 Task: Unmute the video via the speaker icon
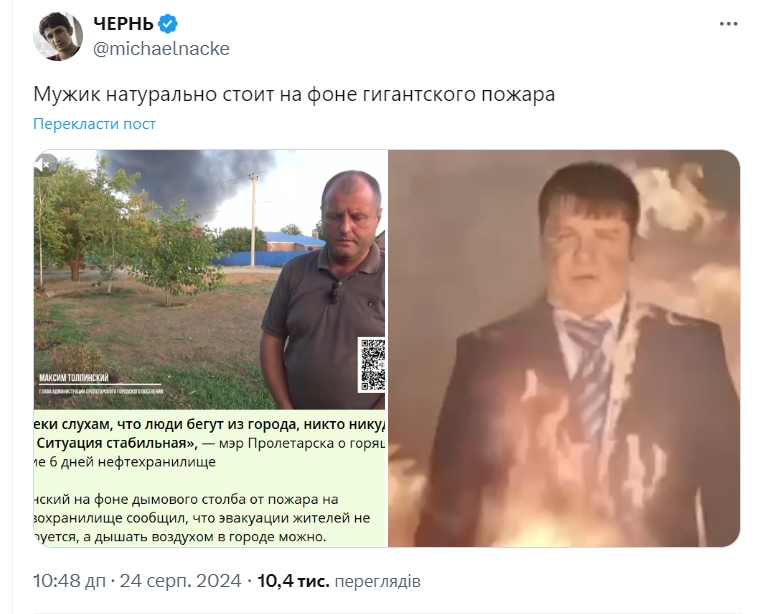pos(46,166)
